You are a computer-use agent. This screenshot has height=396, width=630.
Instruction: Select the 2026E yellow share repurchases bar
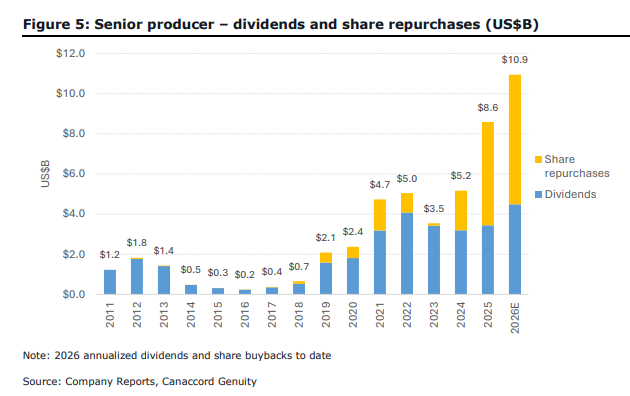click(x=515, y=140)
